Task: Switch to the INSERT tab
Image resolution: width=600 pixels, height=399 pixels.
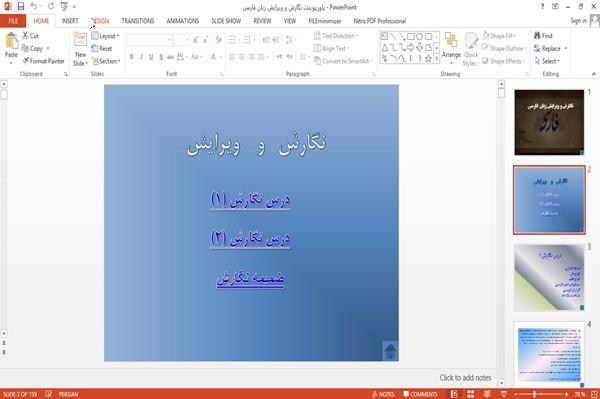Action: 70,21
